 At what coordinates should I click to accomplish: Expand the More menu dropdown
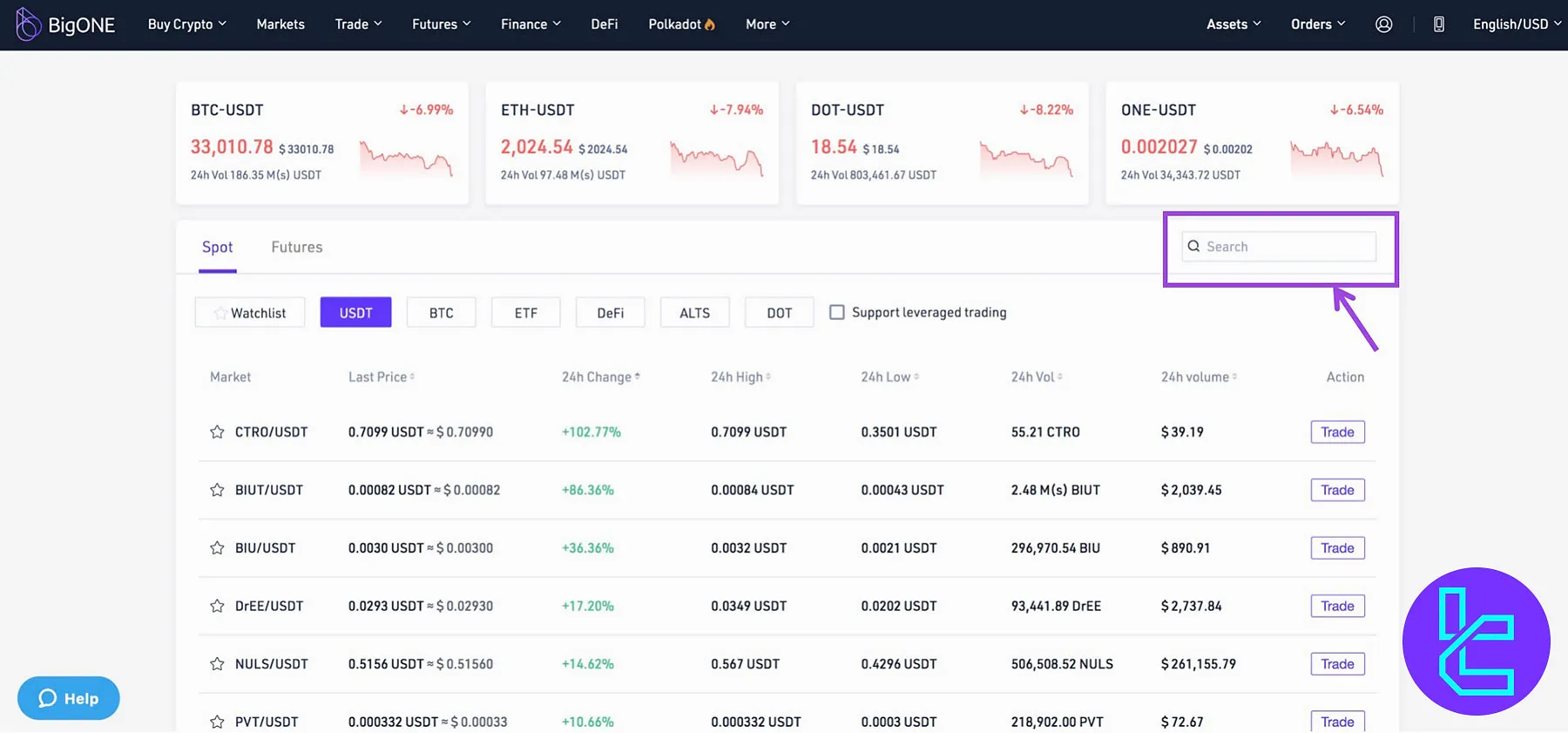[767, 24]
